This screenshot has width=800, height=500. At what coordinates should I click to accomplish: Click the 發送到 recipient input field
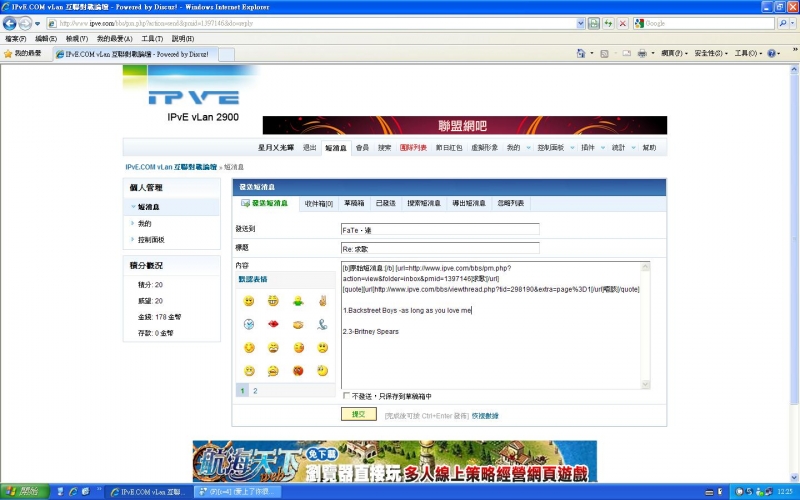(440, 230)
